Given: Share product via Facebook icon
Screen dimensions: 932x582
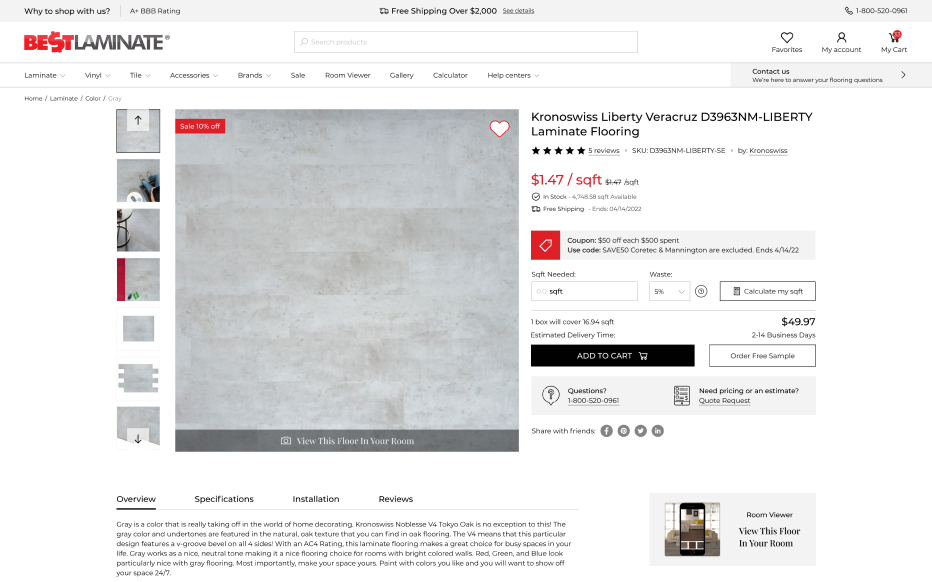Looking at the screenshot, I should [606, 431].
